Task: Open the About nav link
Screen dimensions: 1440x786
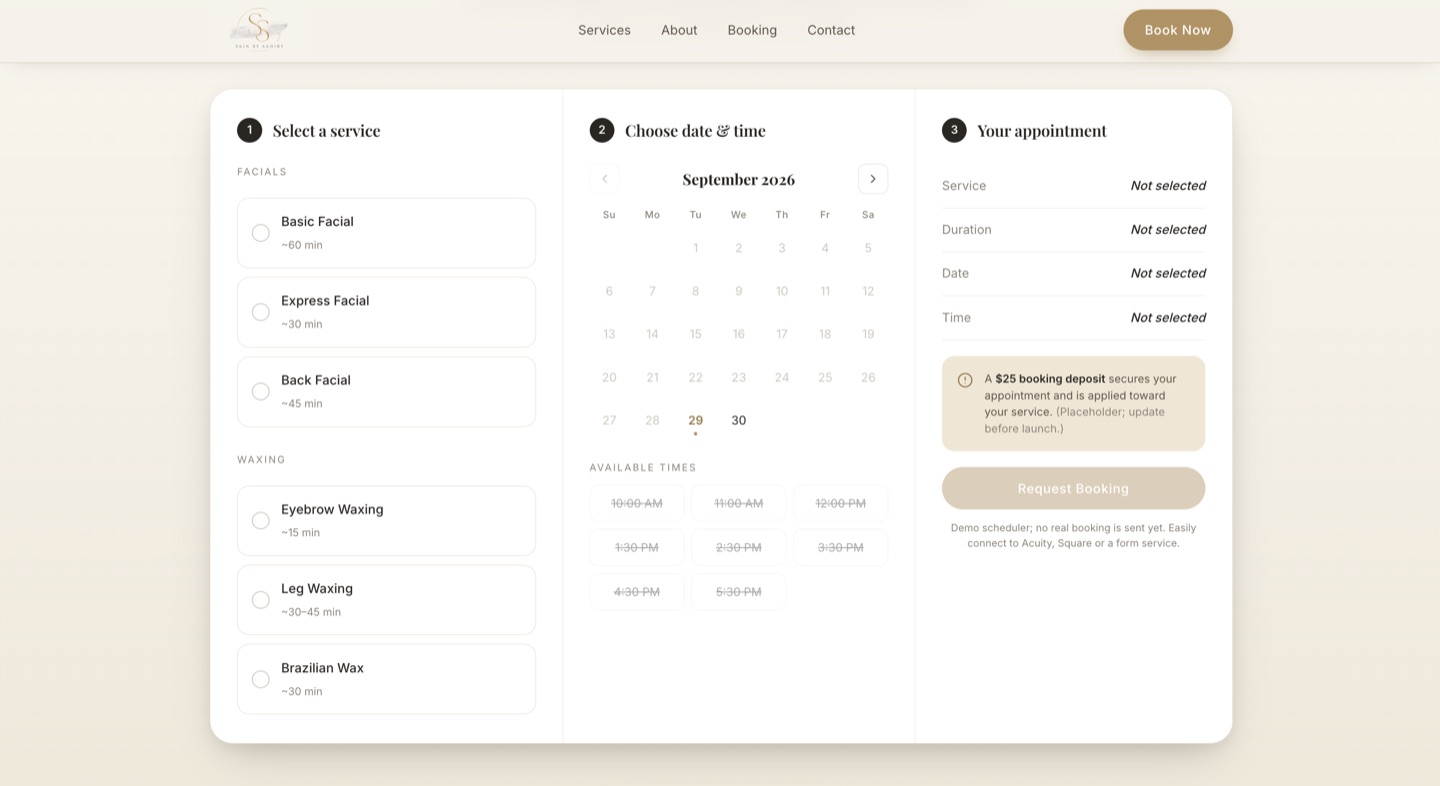Action: click(679, 30)
